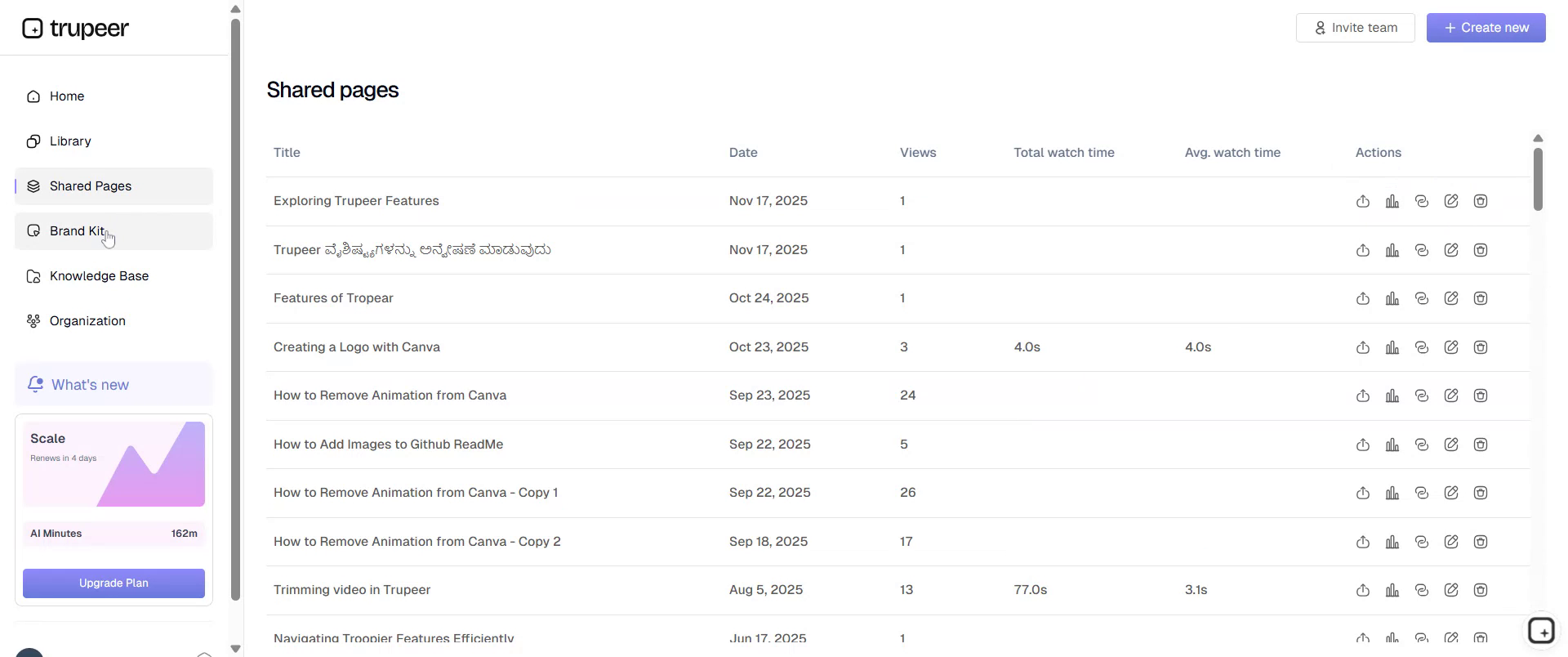Edit the Creating a Logo with Canva page
The width and height of the screenshot is (1568, 657).
click(x=1451, y=347)
